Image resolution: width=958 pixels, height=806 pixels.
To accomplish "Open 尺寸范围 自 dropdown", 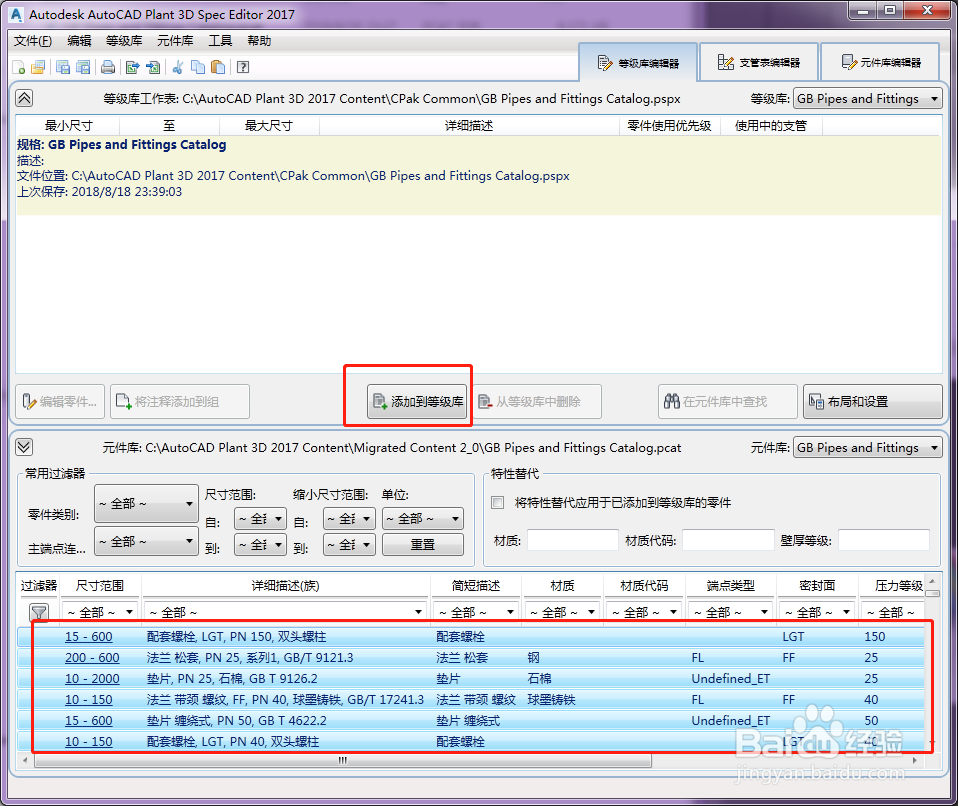I will [260, 519].
